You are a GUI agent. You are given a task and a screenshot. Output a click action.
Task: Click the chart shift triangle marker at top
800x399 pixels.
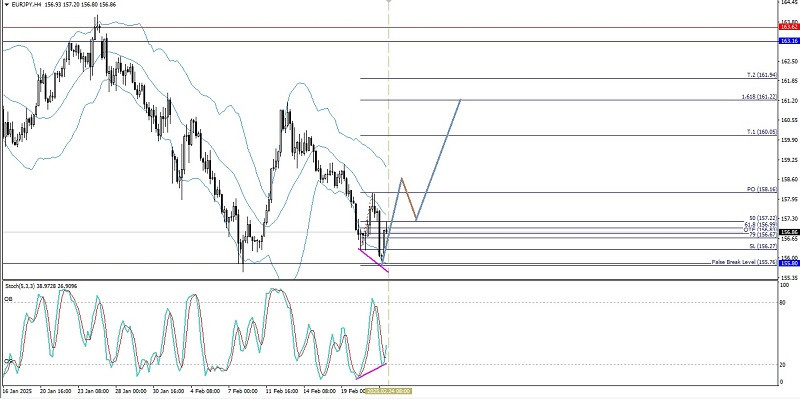pyautogui.click(x=389, y=2)
